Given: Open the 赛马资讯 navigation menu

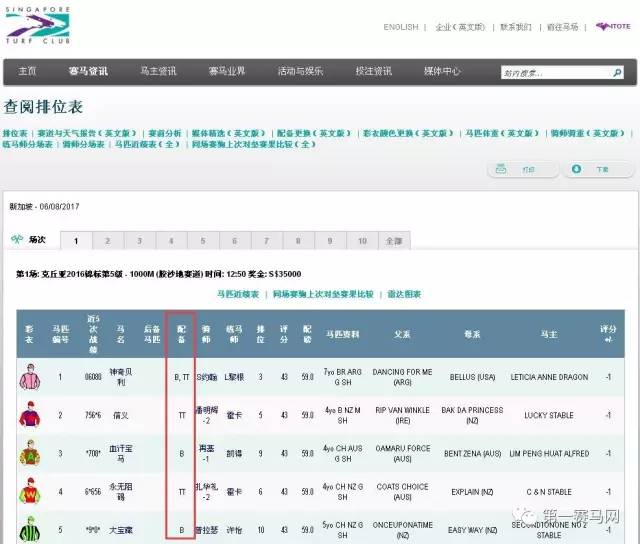Looking at the screenshot, I should pos(88,71).
